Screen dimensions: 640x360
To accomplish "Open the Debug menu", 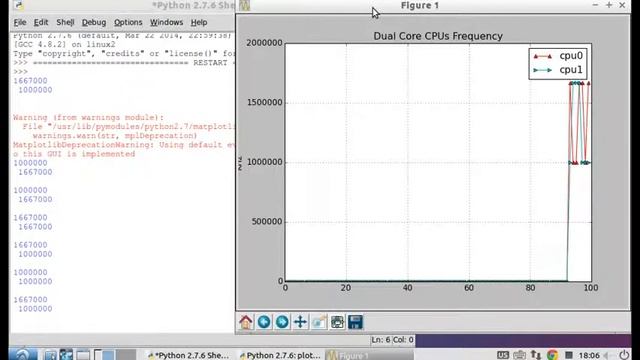I will coord(94,22).
